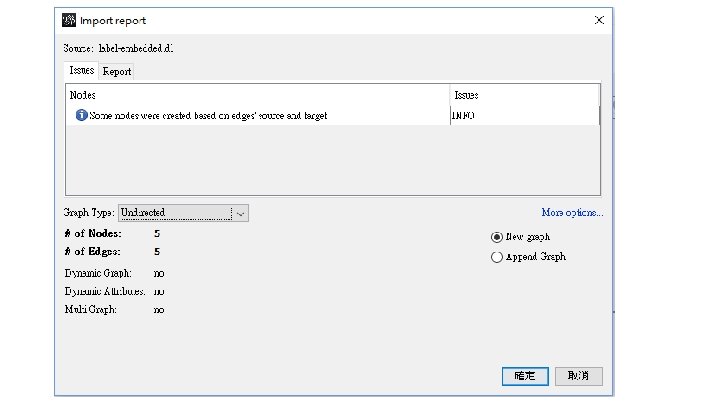720x405 pixels.
Task: Click the 取消 cancel button
Action: 578,375
